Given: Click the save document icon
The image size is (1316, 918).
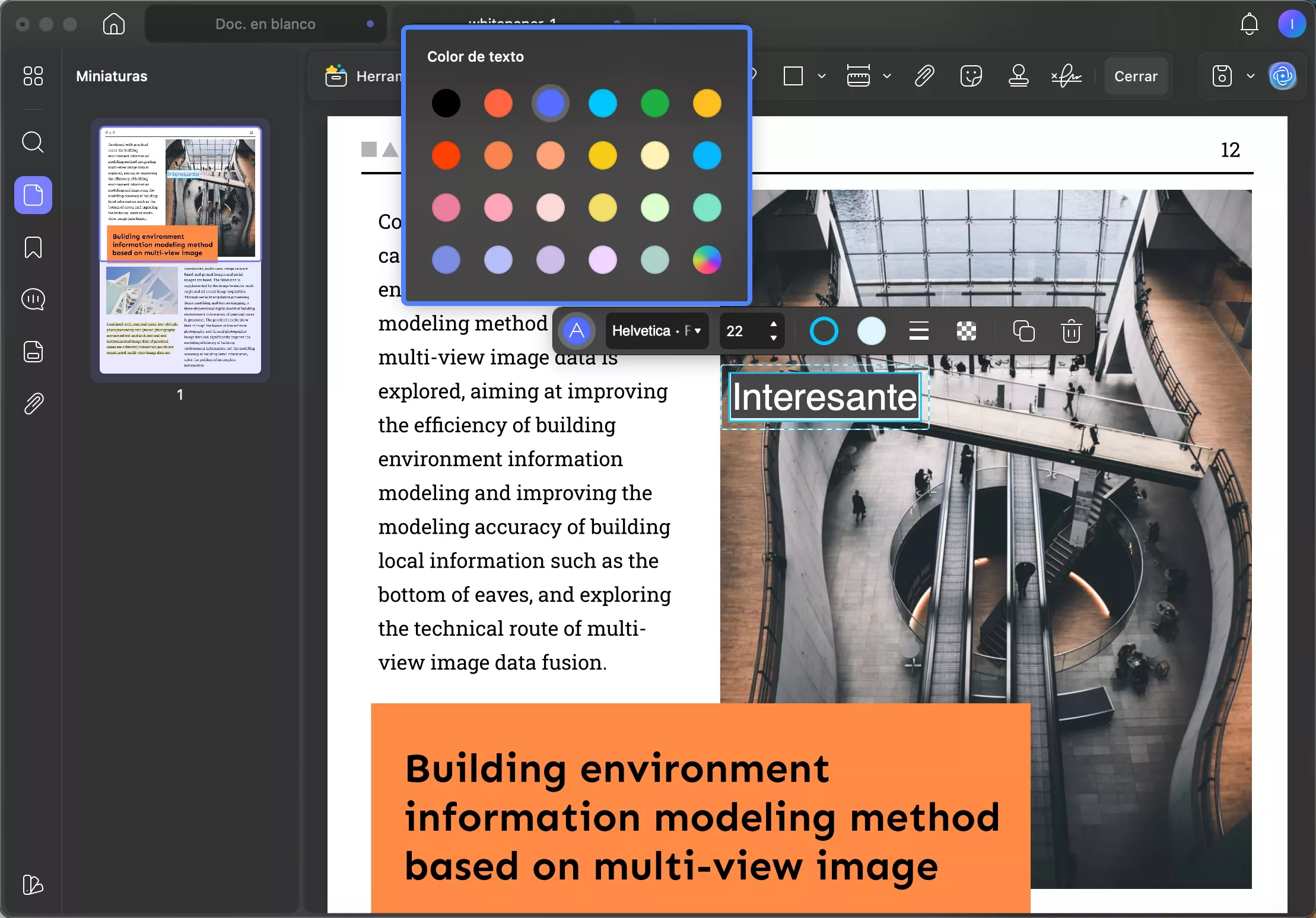Looking at the screenshot, I should coord(1222,76).
